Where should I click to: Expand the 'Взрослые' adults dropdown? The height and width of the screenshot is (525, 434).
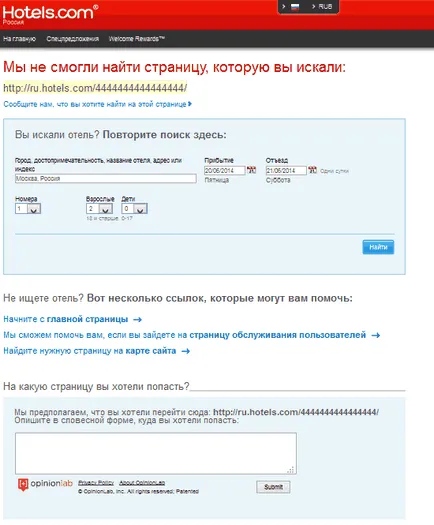click(99, 209)
